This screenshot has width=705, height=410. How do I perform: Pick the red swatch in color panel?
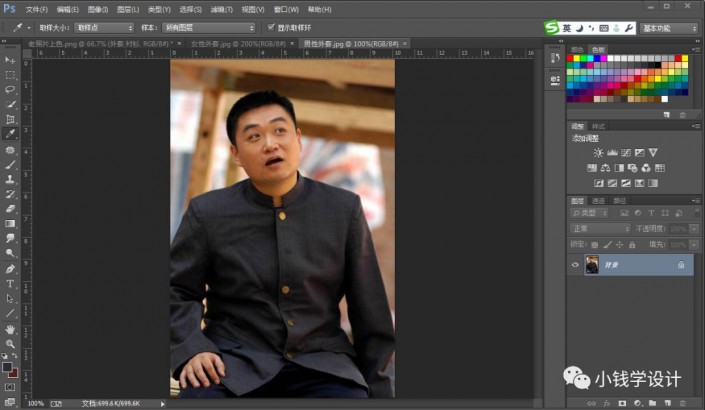(x=572, y=59)
